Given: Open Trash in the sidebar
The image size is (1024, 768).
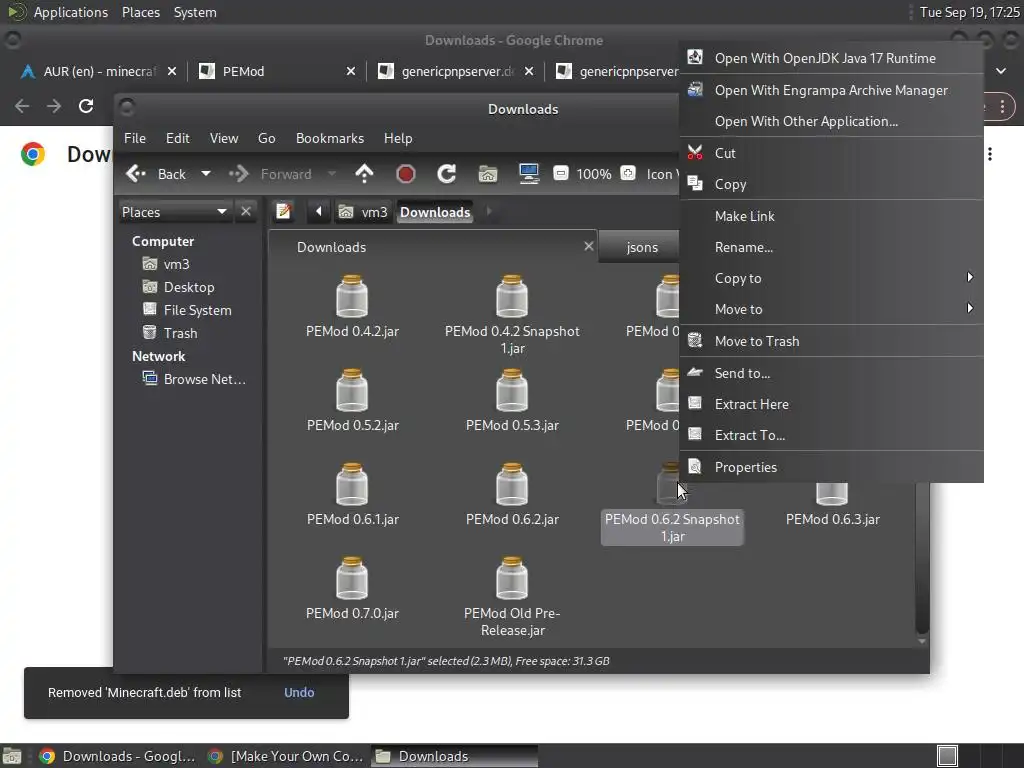Looking at the screenshot, I should tap(180, 332).
